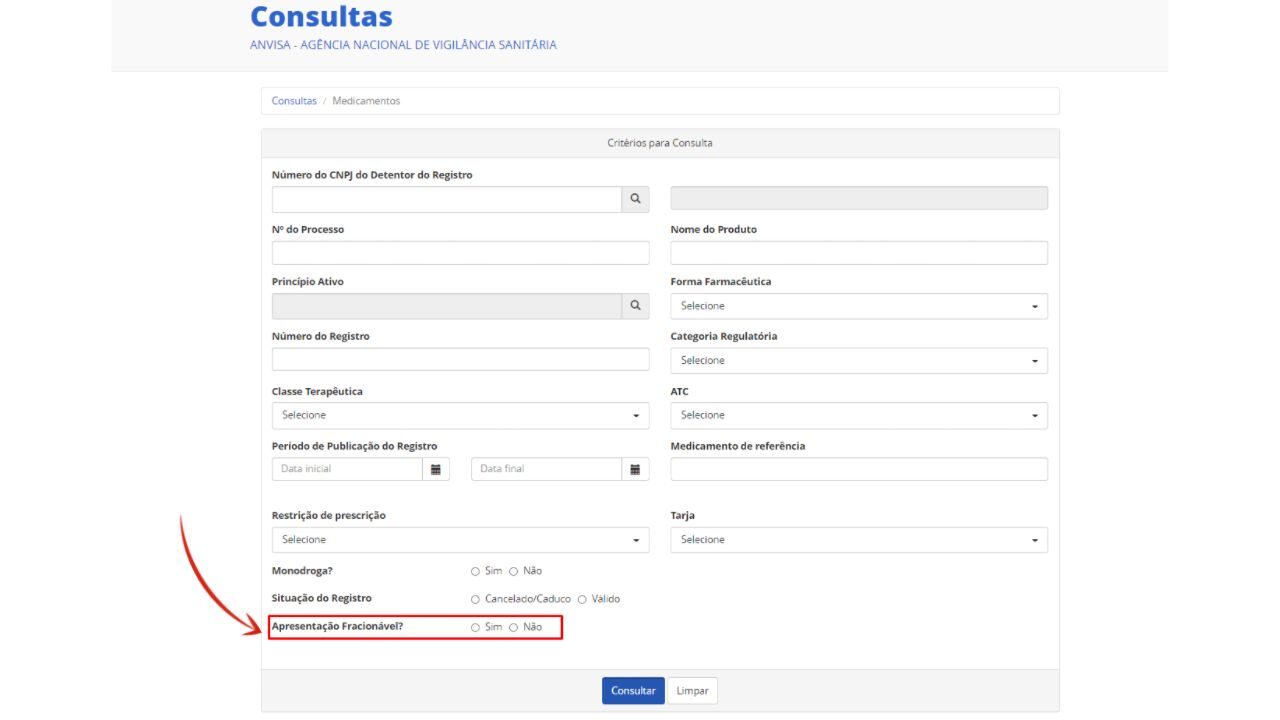Choose Válido for Situação do Registro

point(582,599)
